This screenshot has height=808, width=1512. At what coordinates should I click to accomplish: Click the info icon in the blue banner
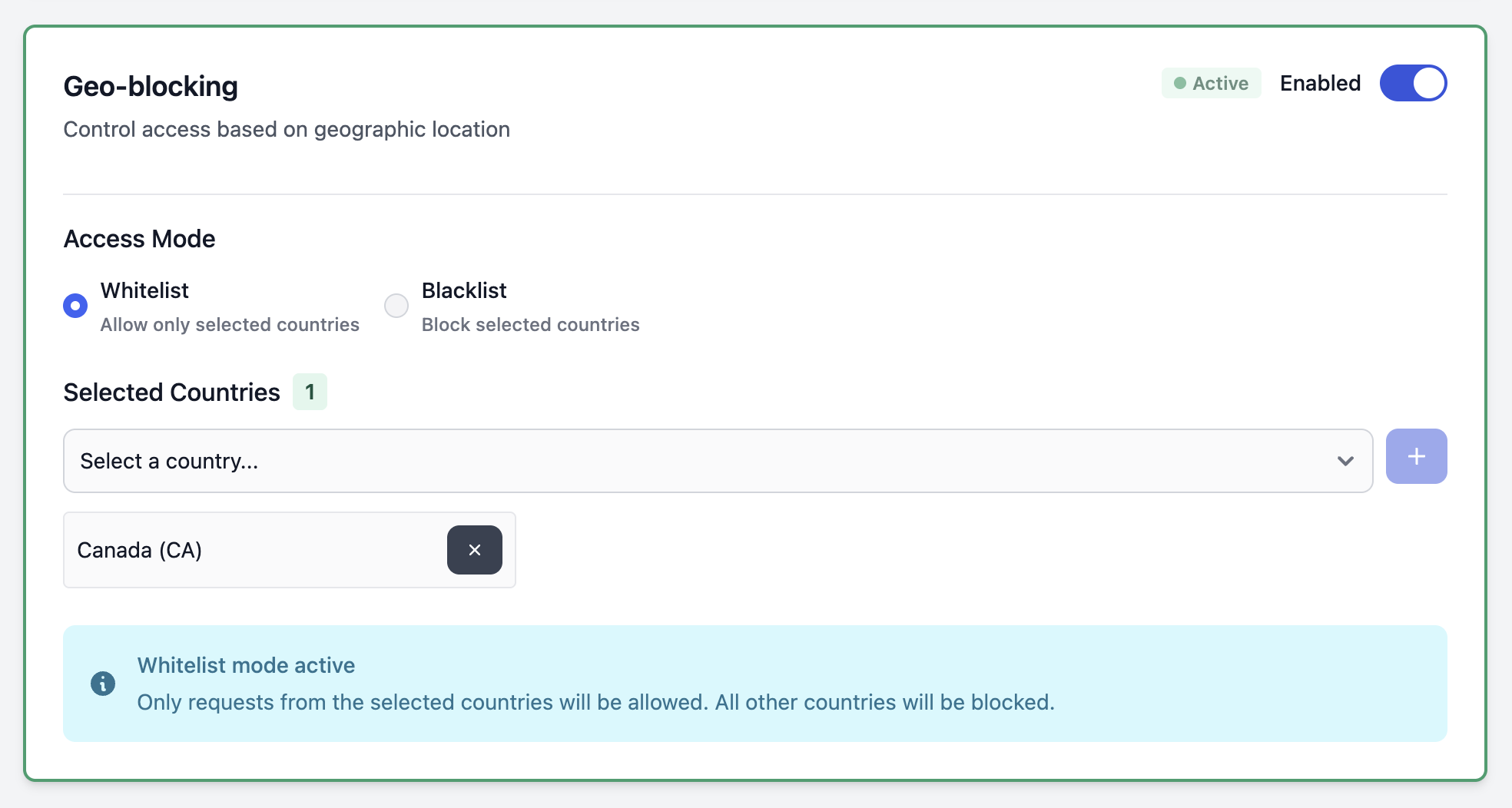(104, 684)
